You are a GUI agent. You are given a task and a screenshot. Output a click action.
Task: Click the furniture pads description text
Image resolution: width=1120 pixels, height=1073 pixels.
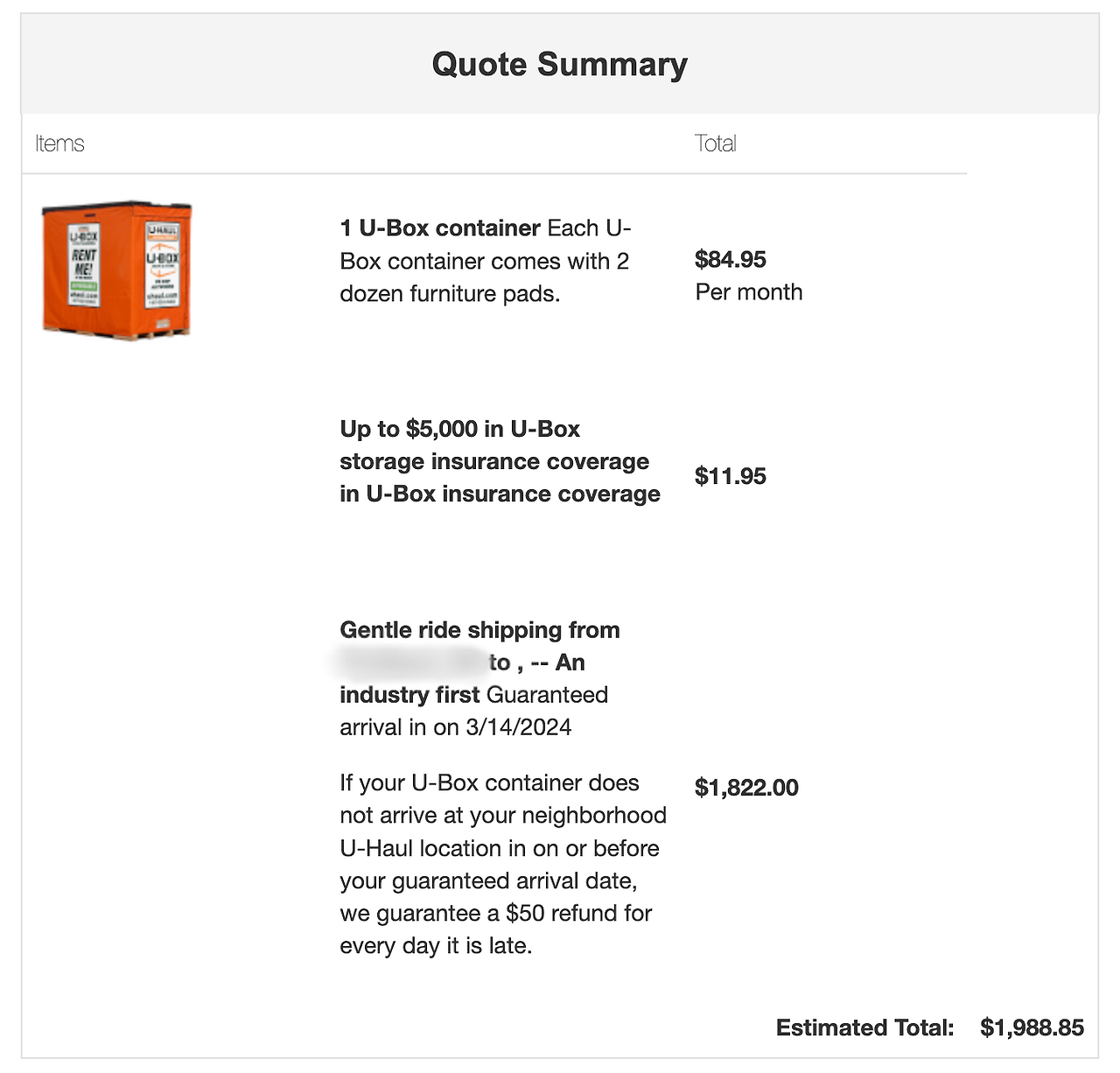[484, 278]
